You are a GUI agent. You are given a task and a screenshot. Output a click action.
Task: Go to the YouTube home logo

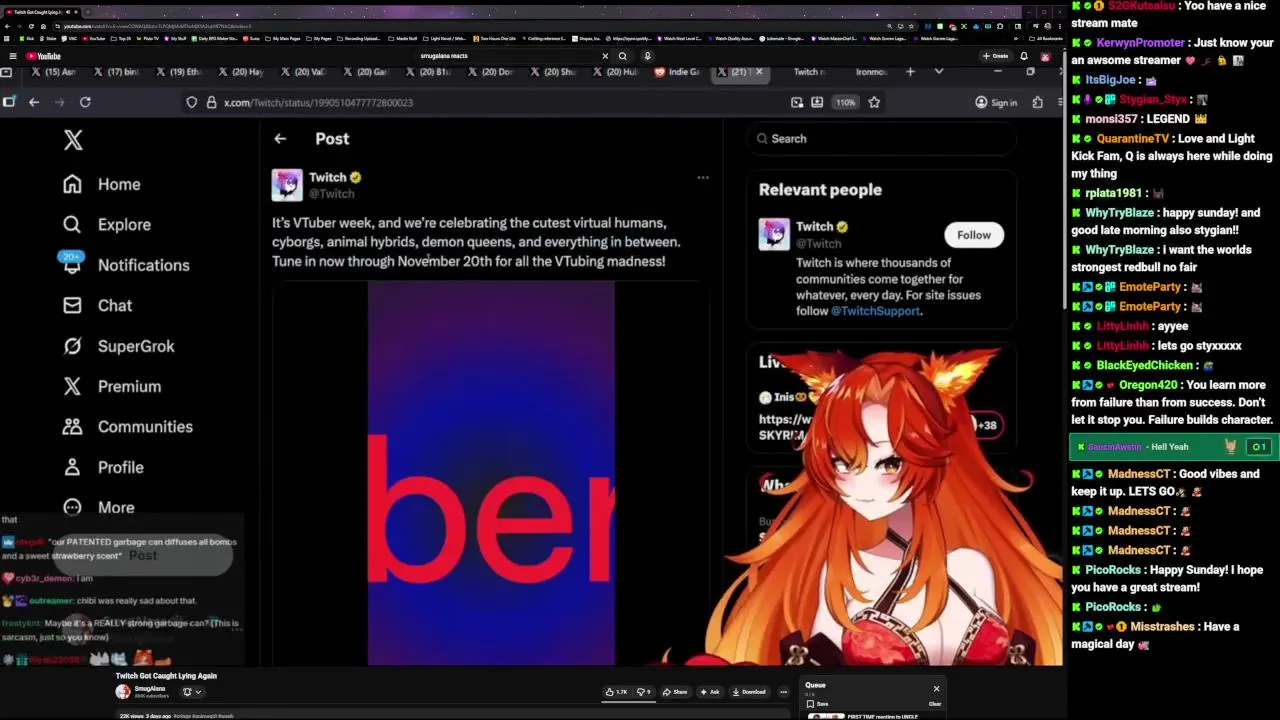coord(44,56)
